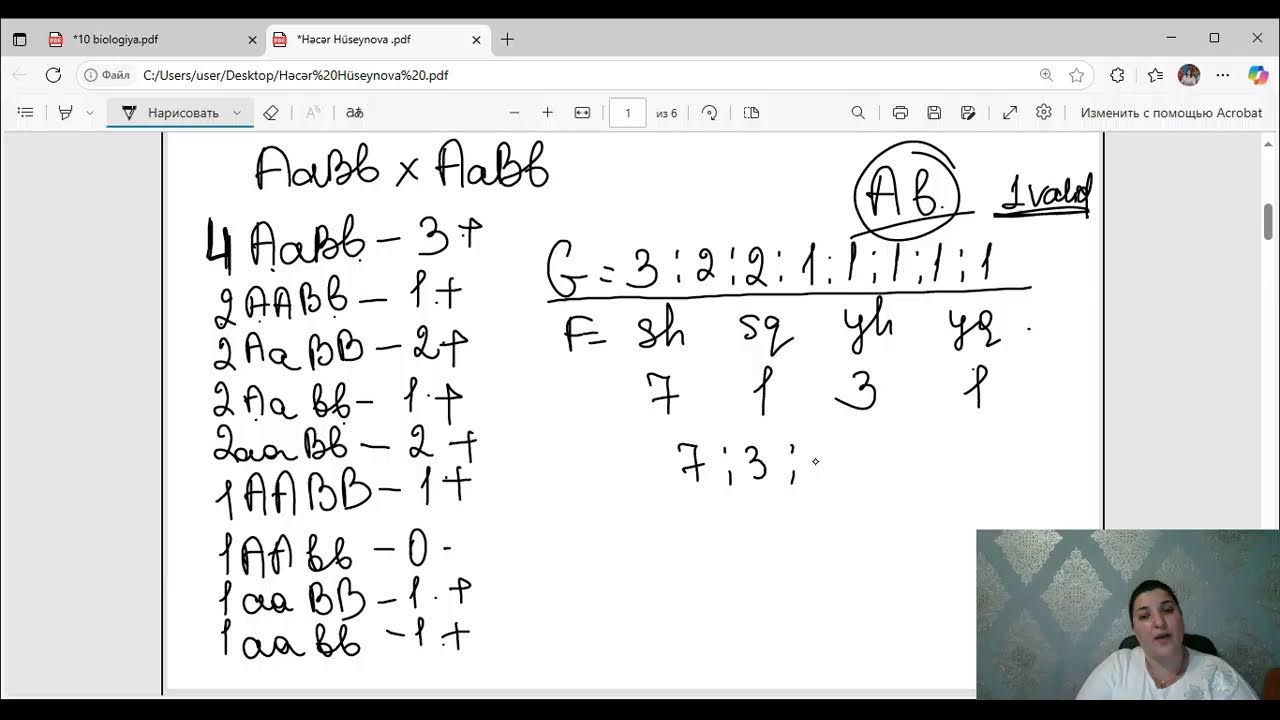Save the PDF file
Screen dimensions: 1280x720
point(934,113)
